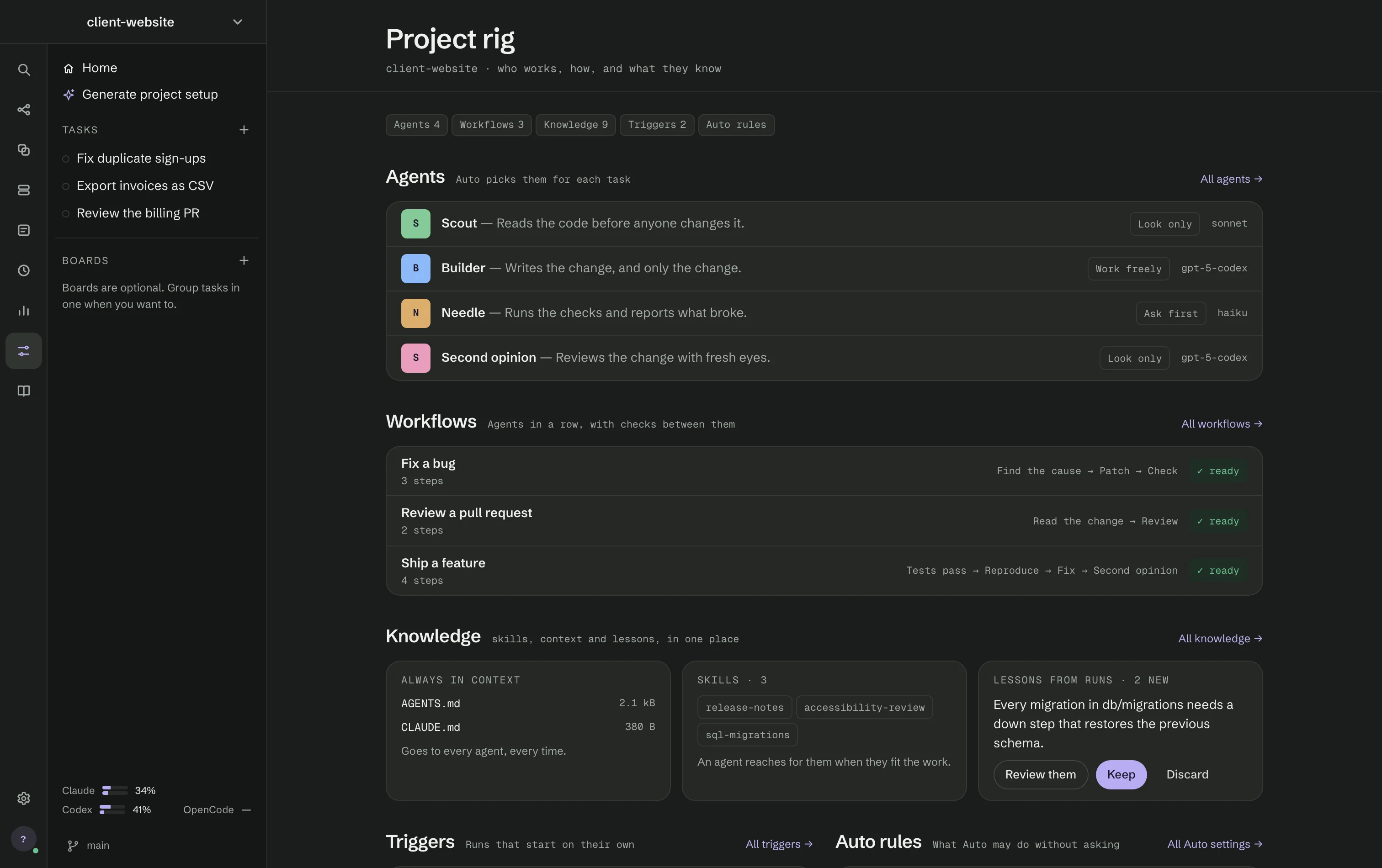Screen dimensions: 1382x868
Task: Open the Review a pull request workflow
Action: (x=824, y=521)
